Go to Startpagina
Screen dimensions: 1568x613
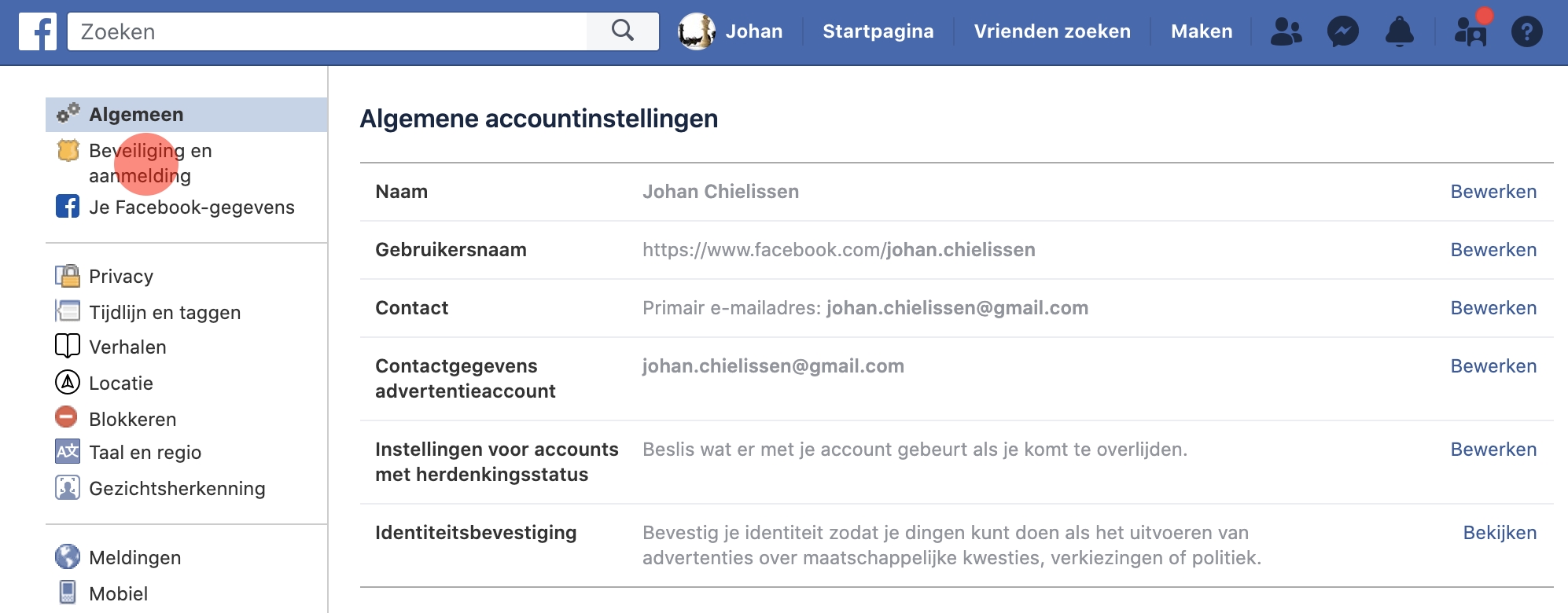click(878, 32)
